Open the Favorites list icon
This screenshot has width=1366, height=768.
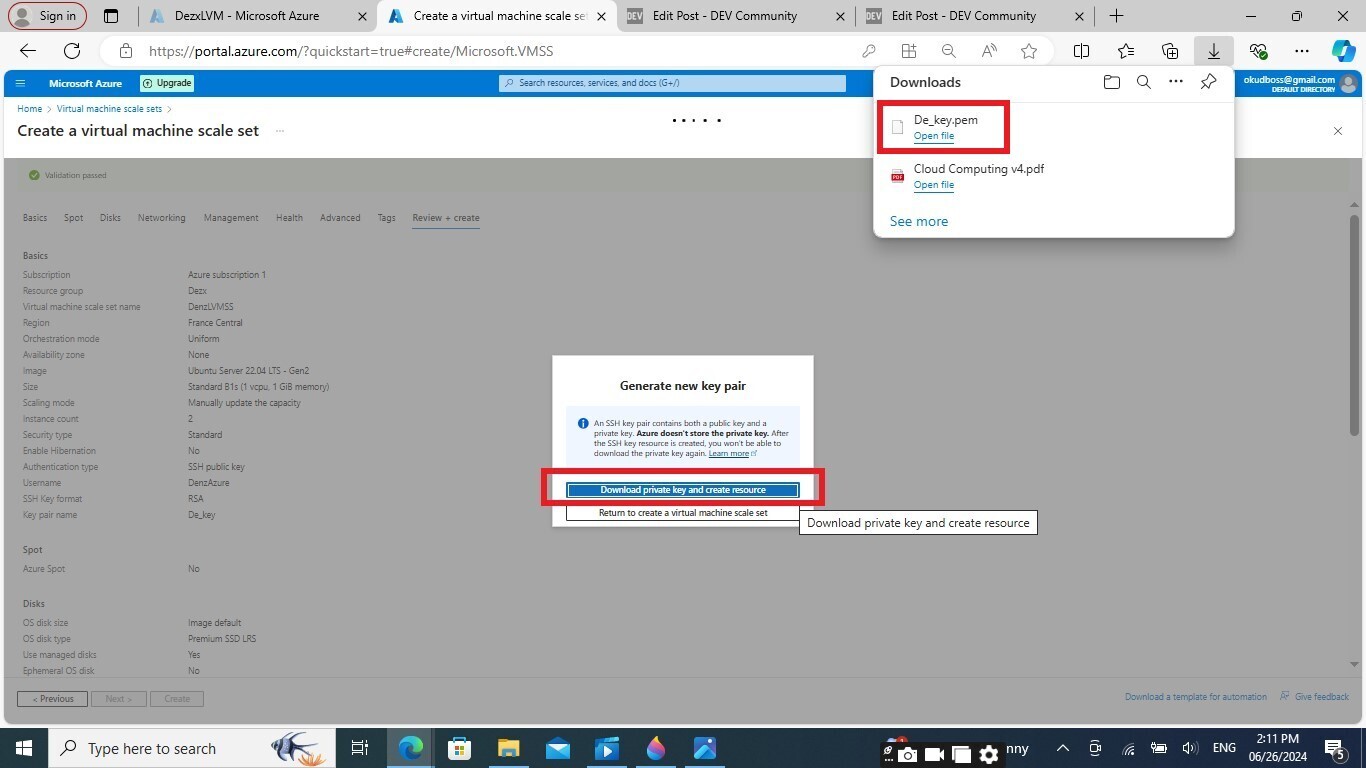click(1126, 51)
